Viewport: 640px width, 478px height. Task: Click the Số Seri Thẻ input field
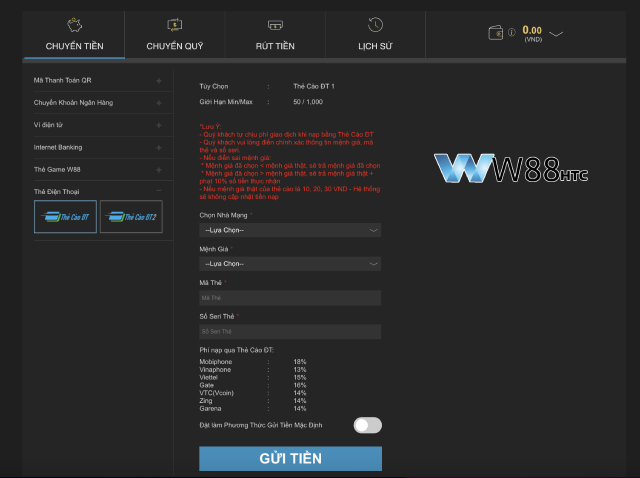(290, 331)
